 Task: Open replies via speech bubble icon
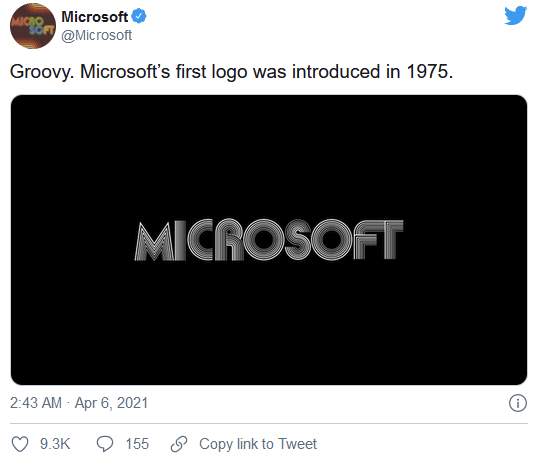click(104, 444)
